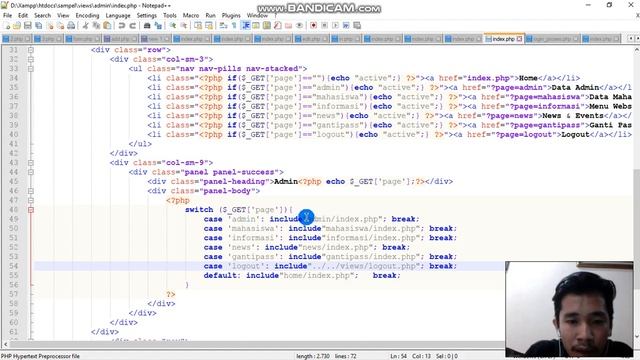
Task: Collapse the panel-body fold at line 46
Action: 31,191
